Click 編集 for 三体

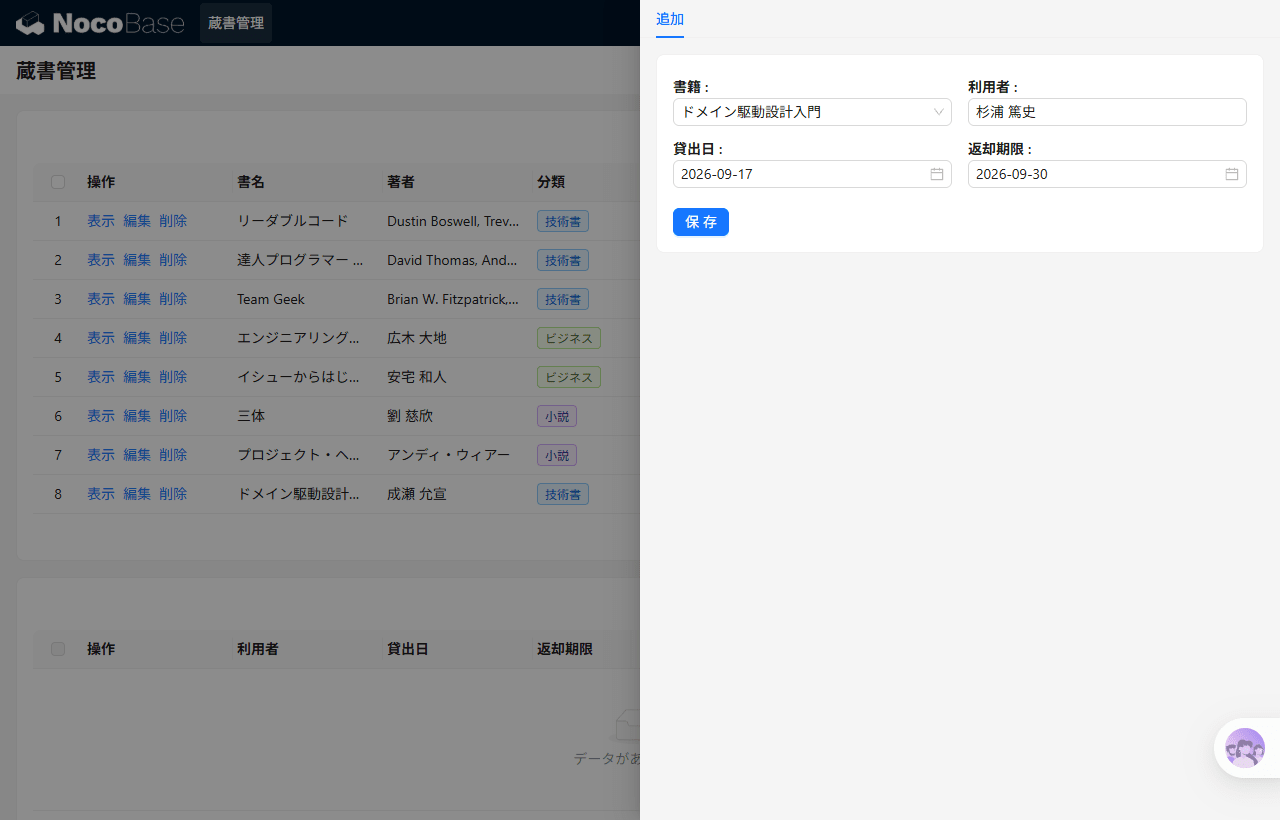pyautogui.click(x=137, y=416)
